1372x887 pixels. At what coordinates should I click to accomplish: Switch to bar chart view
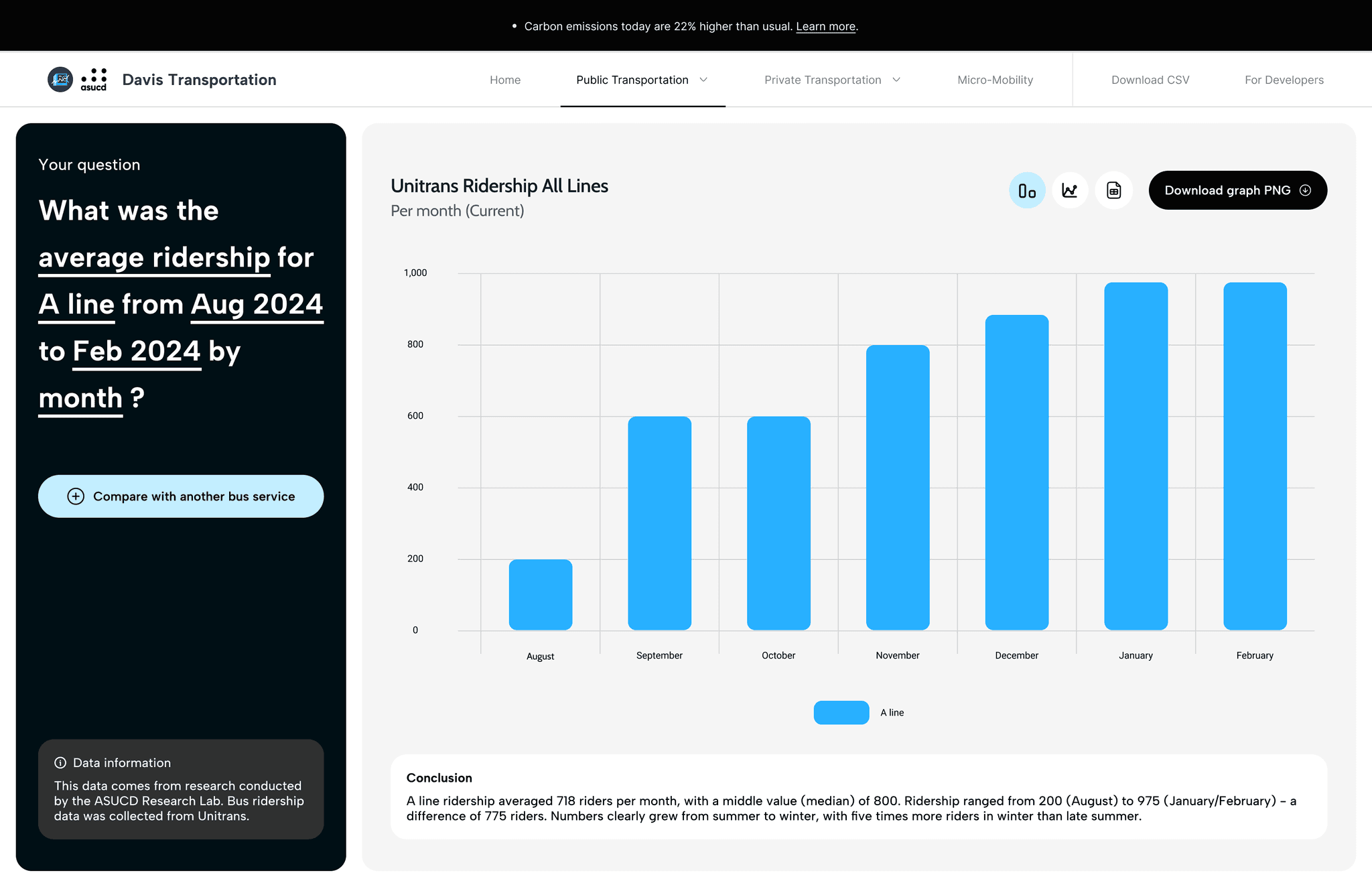point(1027,191)
